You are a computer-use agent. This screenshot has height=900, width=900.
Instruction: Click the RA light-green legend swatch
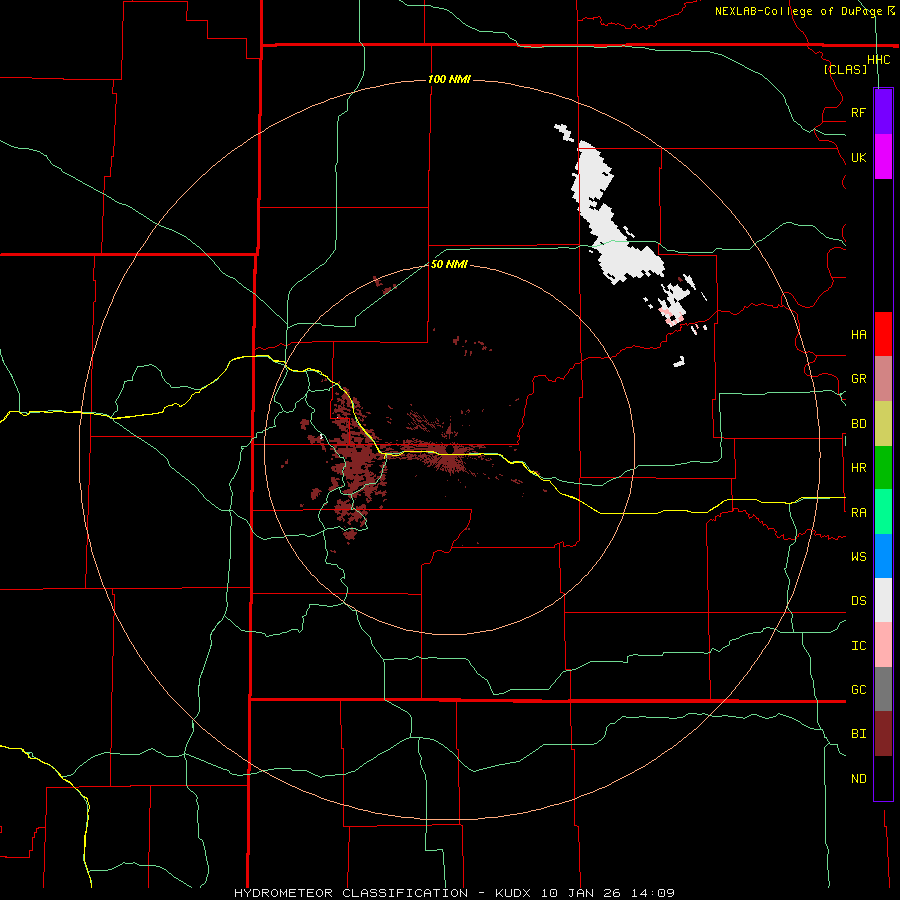point(883,512)
